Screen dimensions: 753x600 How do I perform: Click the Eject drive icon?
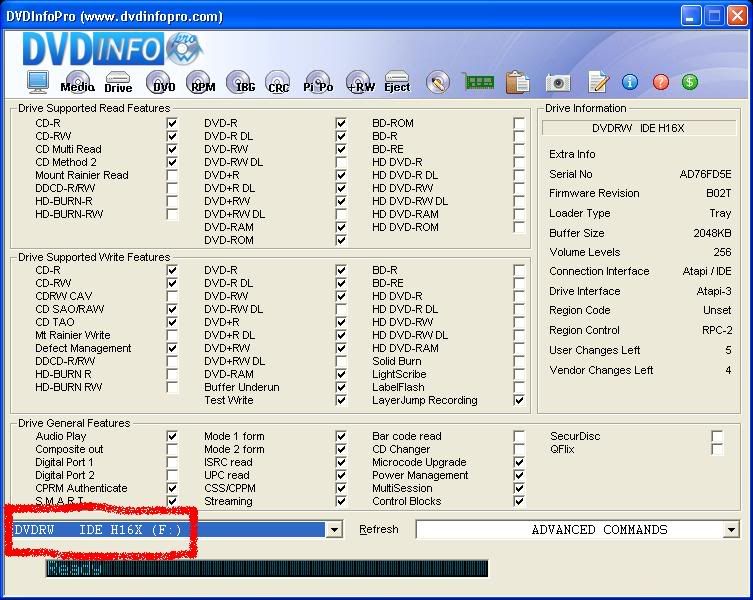point(397,82)
